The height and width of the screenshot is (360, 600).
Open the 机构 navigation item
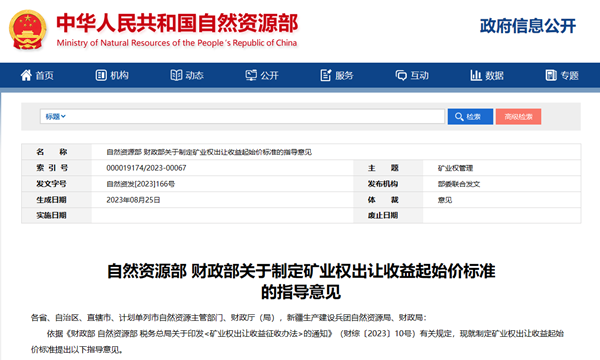[x=112, y=75]
